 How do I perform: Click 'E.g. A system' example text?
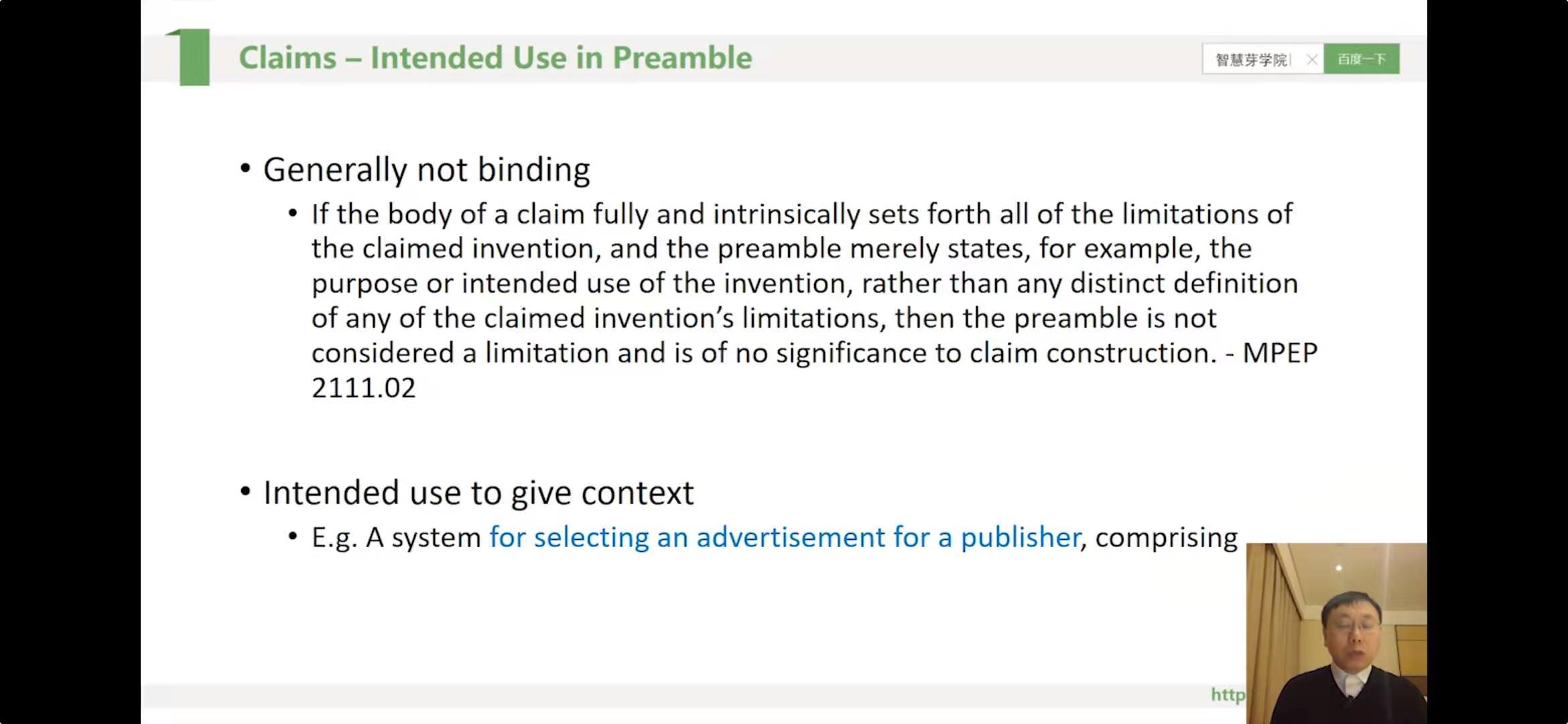[x=396, y=538]
